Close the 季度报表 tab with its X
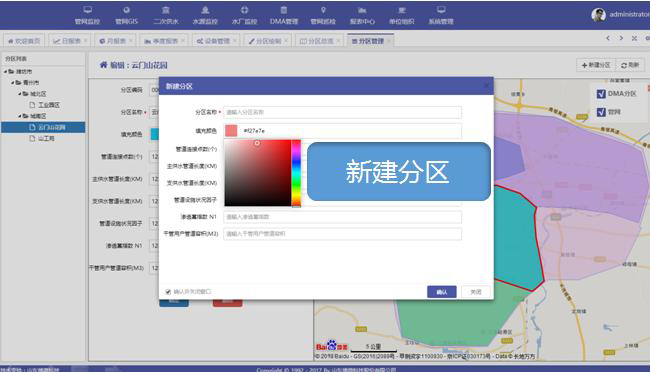 183,41
